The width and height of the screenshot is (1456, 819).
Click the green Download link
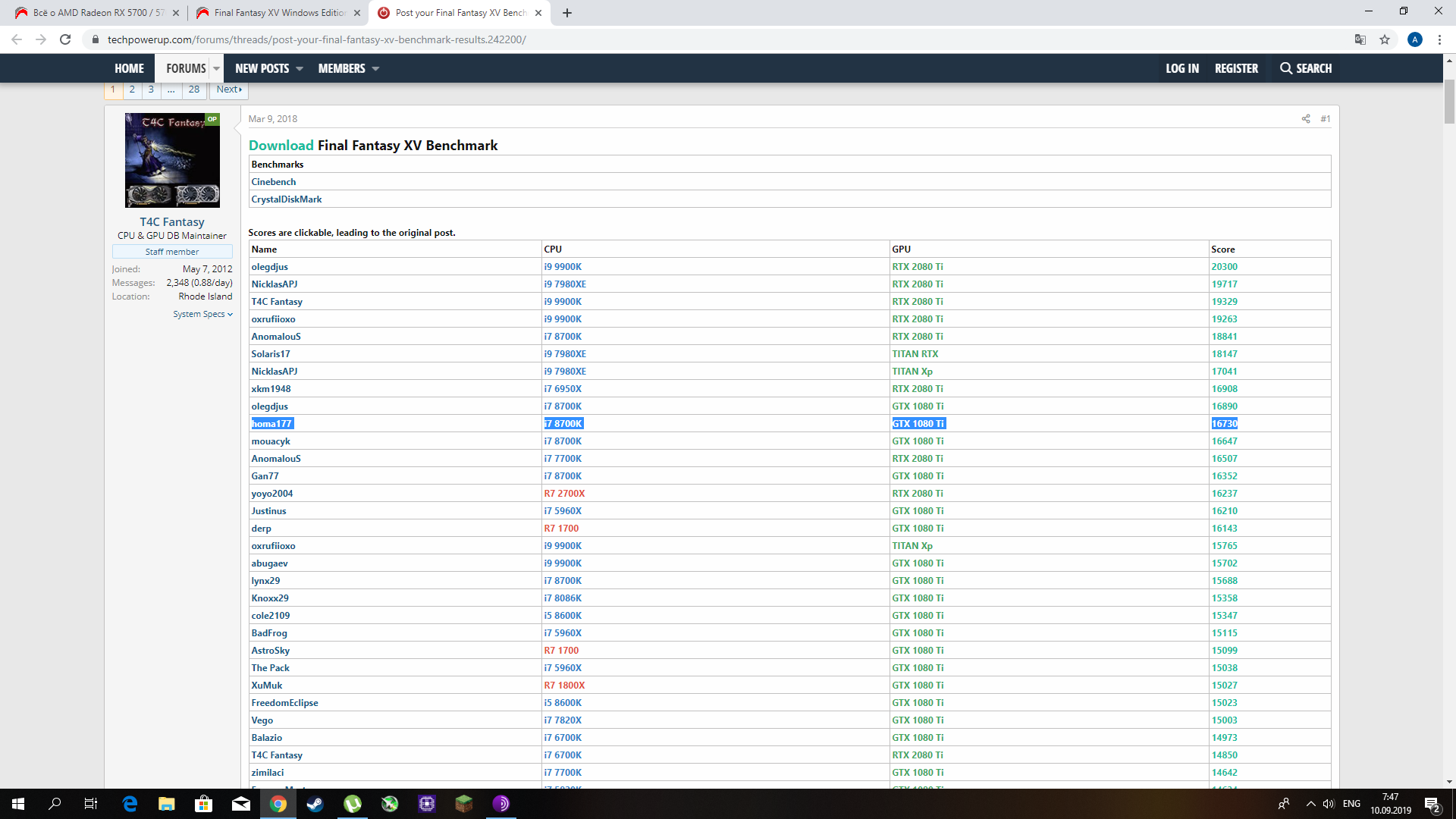click(x=281, y=145)
